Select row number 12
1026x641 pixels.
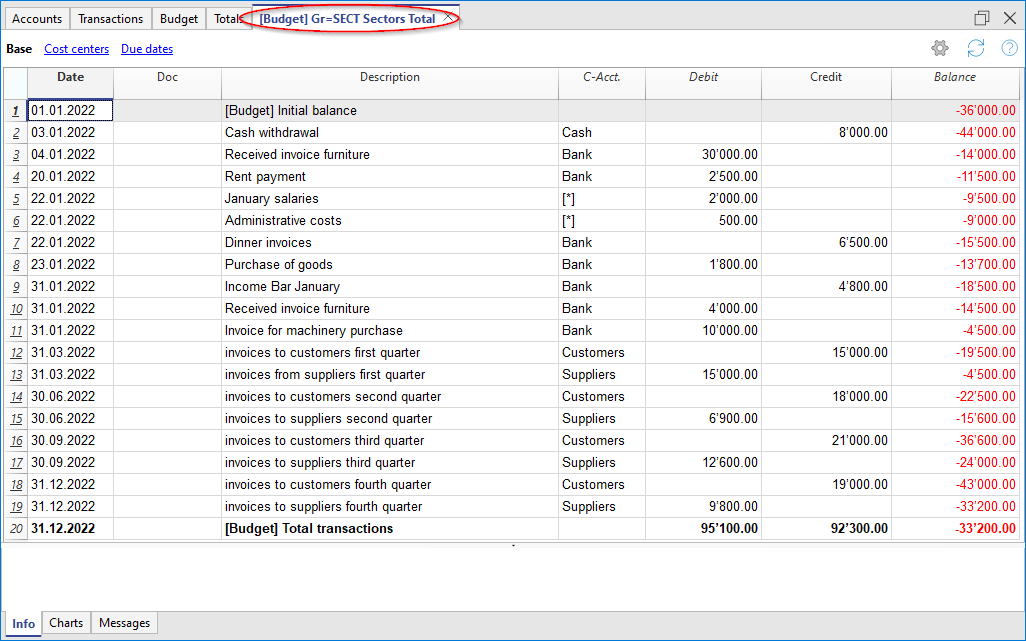coord(16,353)
